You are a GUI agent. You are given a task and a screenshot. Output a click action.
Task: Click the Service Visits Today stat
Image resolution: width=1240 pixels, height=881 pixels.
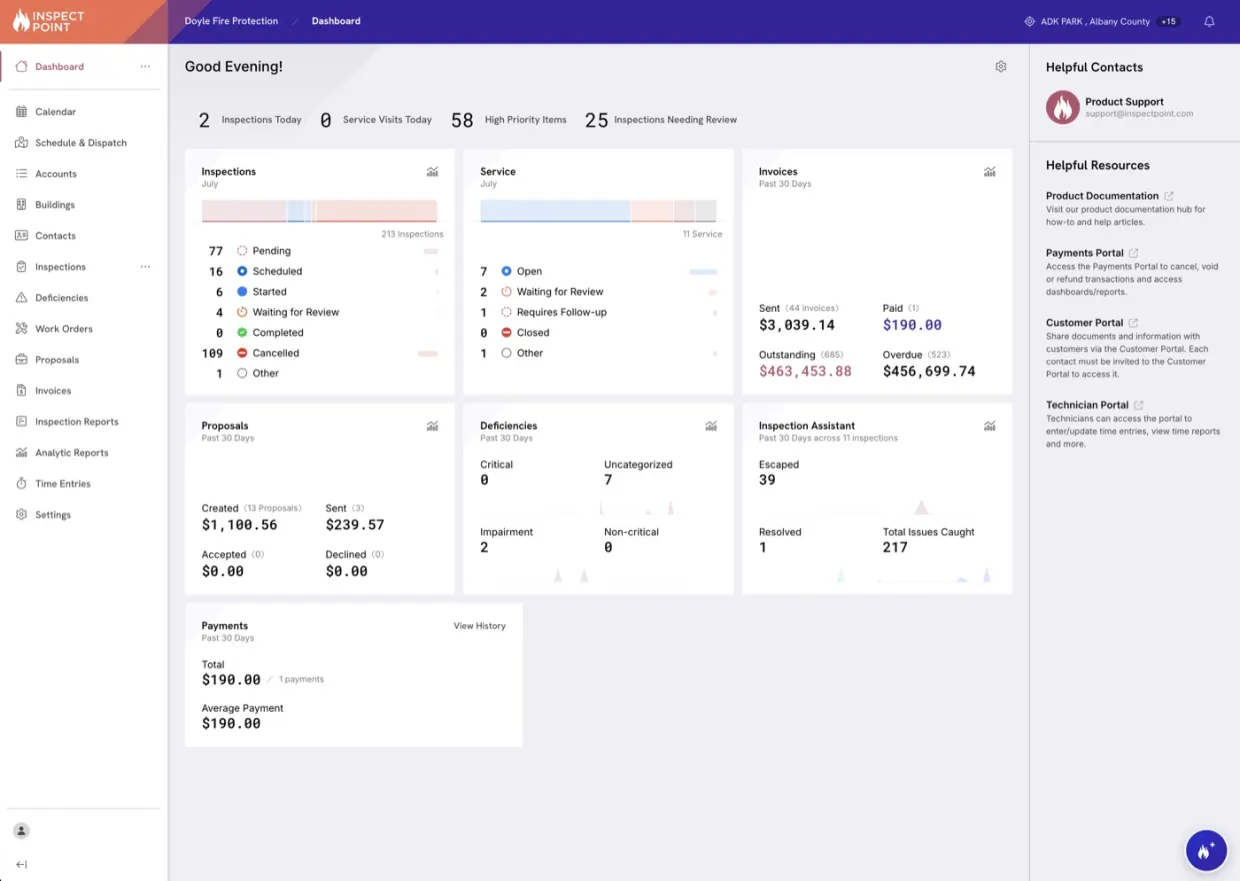click(376, 120)
